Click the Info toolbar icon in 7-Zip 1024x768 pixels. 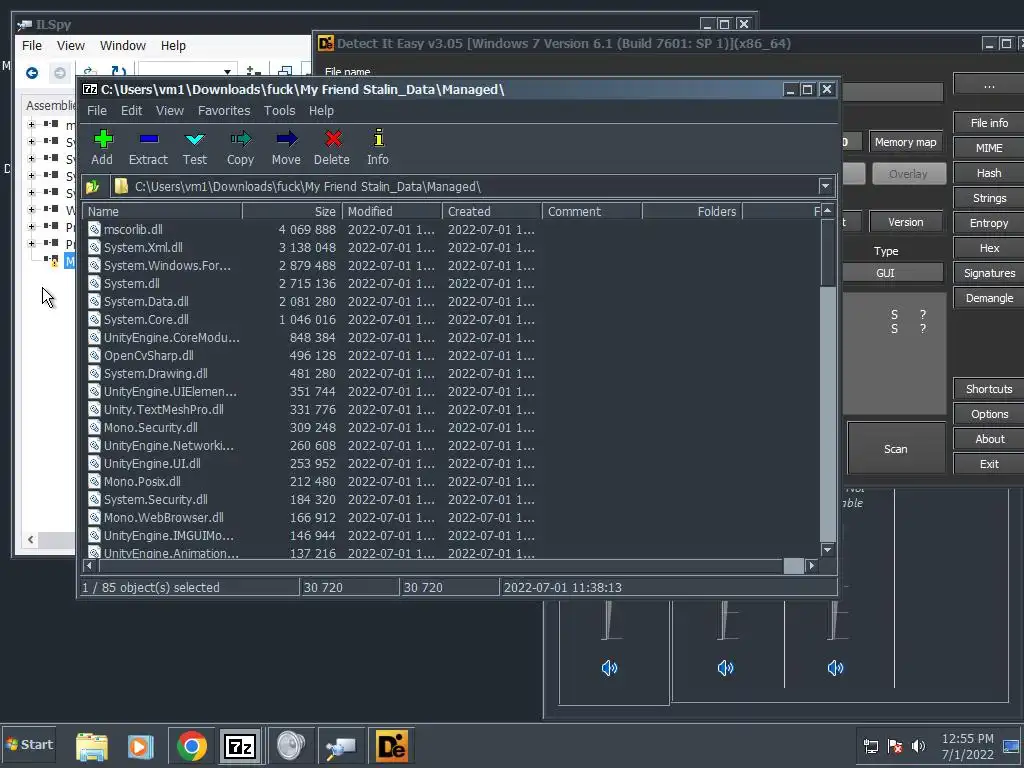[x=378, y=138]
